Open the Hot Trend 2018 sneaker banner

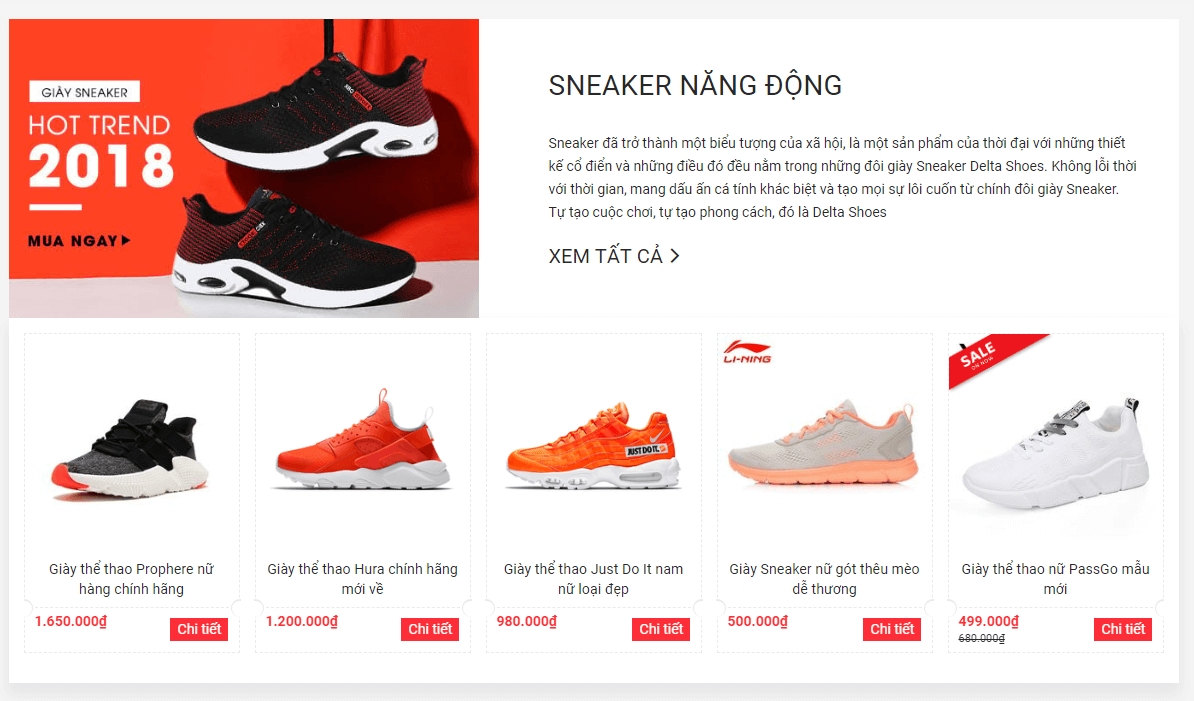(x=244, y=168)
